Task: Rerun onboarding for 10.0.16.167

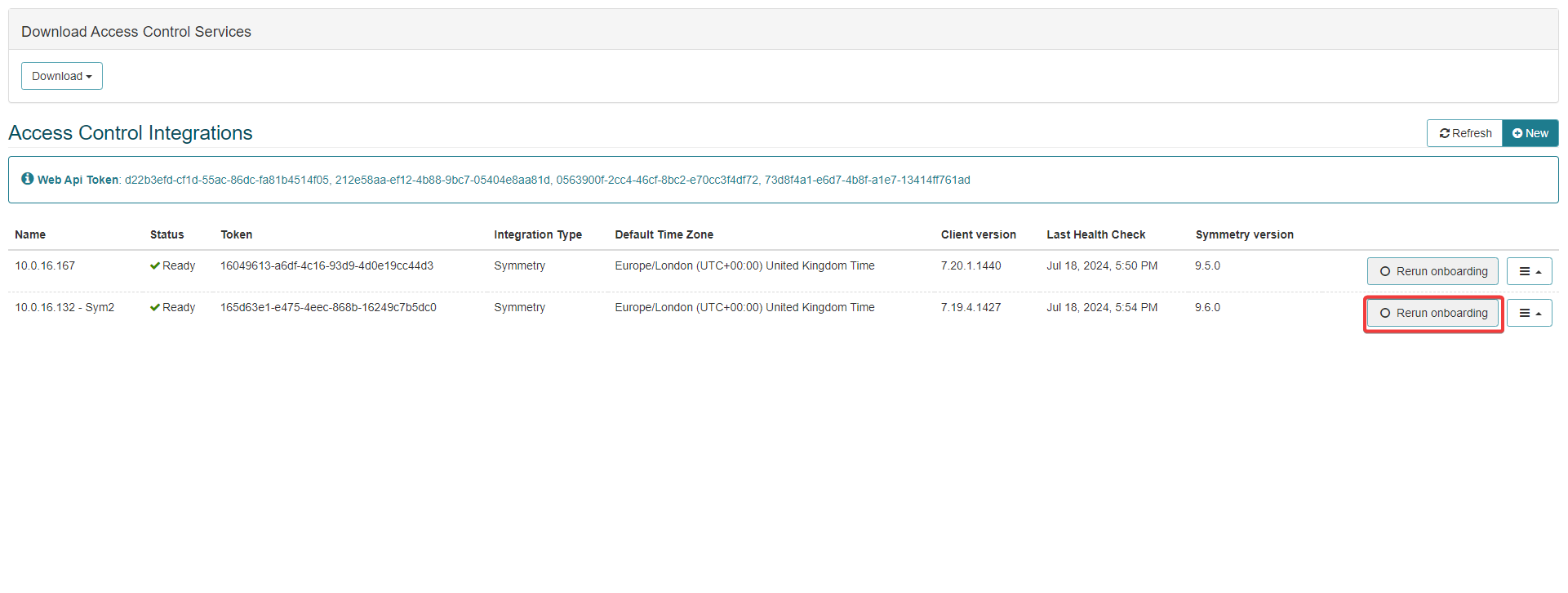Action: 1433,271
